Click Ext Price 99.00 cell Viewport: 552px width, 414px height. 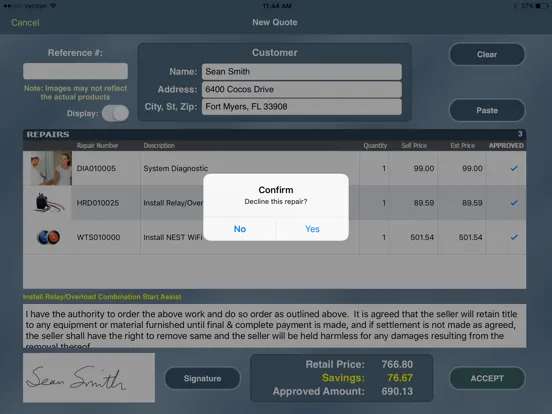472,168
